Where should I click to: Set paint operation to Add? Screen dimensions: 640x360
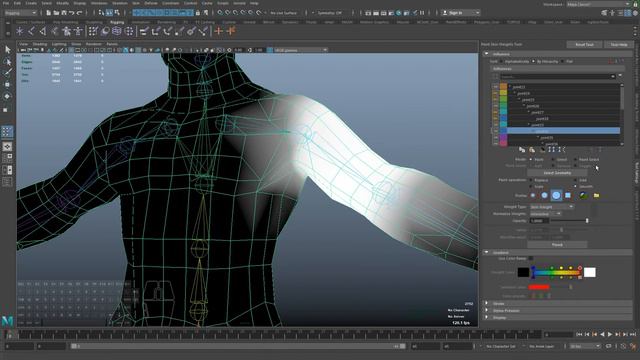click(576, 180)
